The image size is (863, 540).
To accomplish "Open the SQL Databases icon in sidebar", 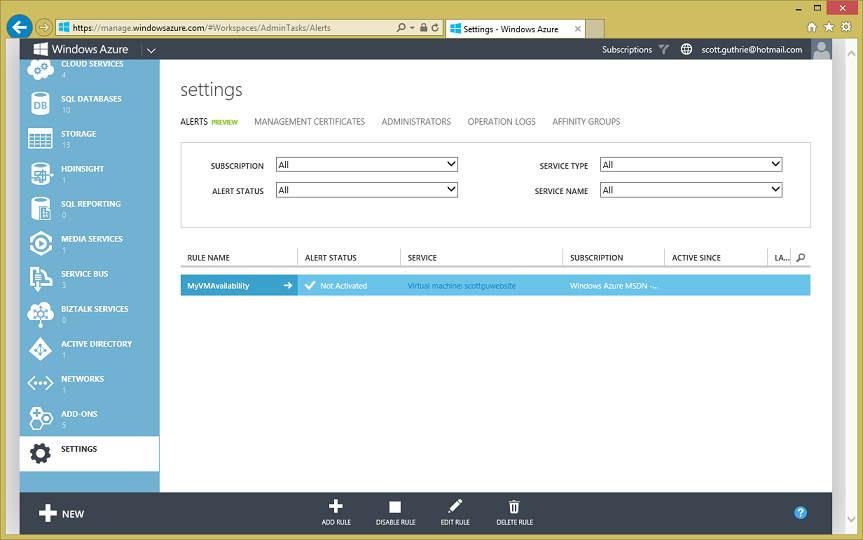I will coord(40,103).
